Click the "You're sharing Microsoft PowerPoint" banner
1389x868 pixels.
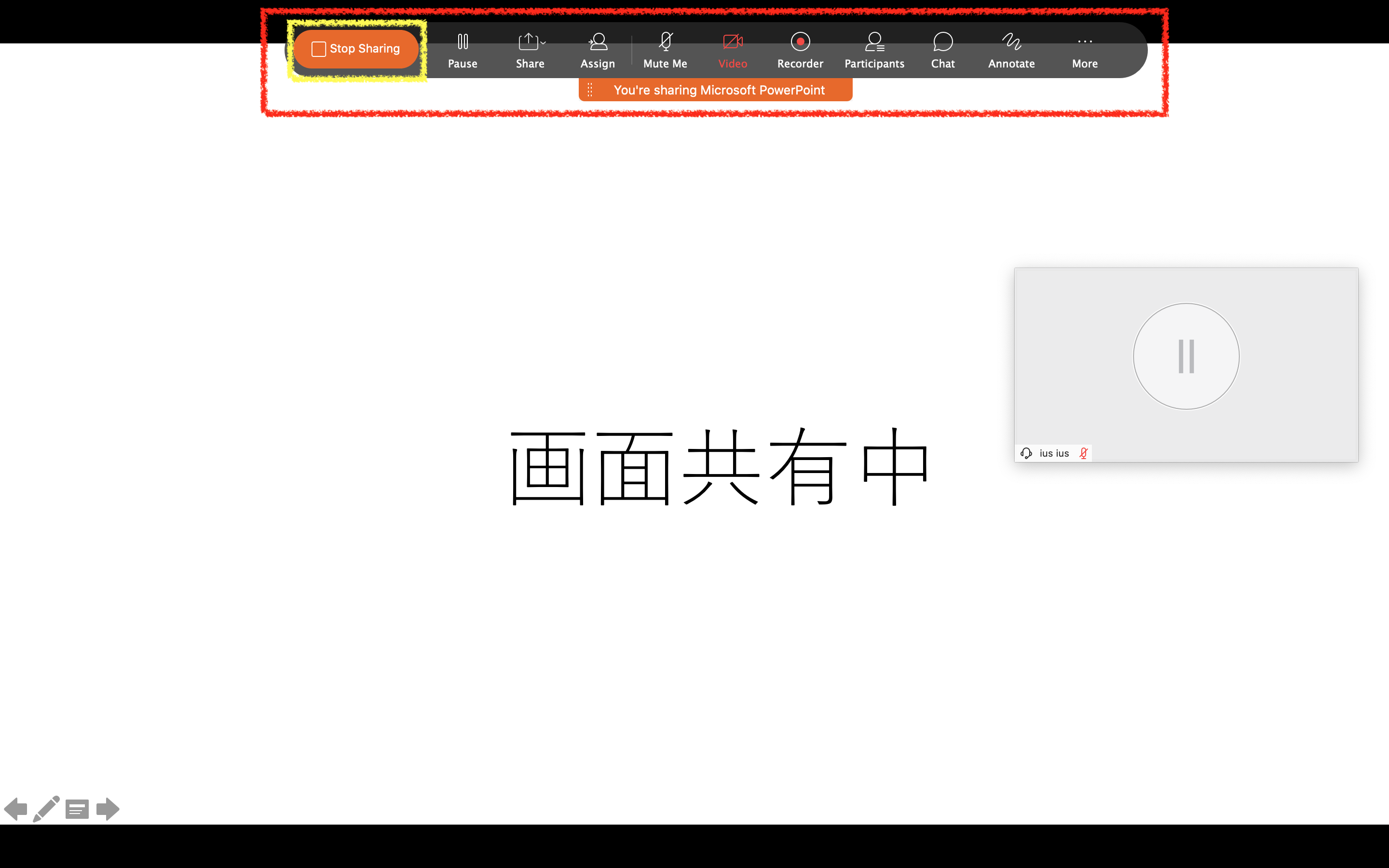[716, 90]
